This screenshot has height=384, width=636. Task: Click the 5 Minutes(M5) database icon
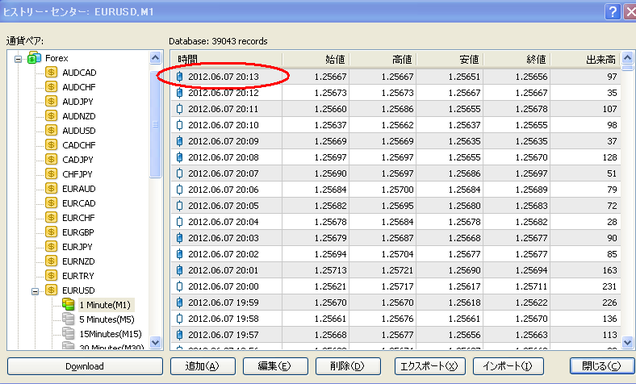(x=68, y=319)
